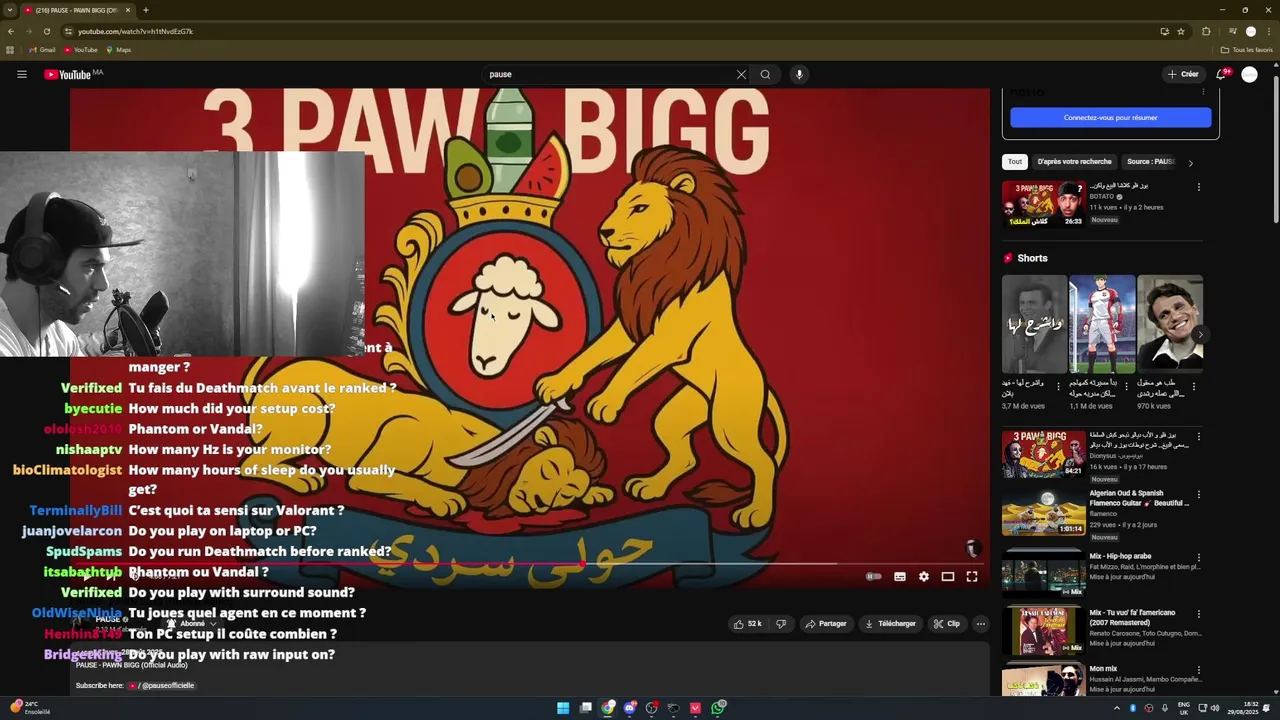The width and height of the screenshot is (1280, 720).
Task: Open options for Algerian Oud video
Action: [x=1198, y=494]
